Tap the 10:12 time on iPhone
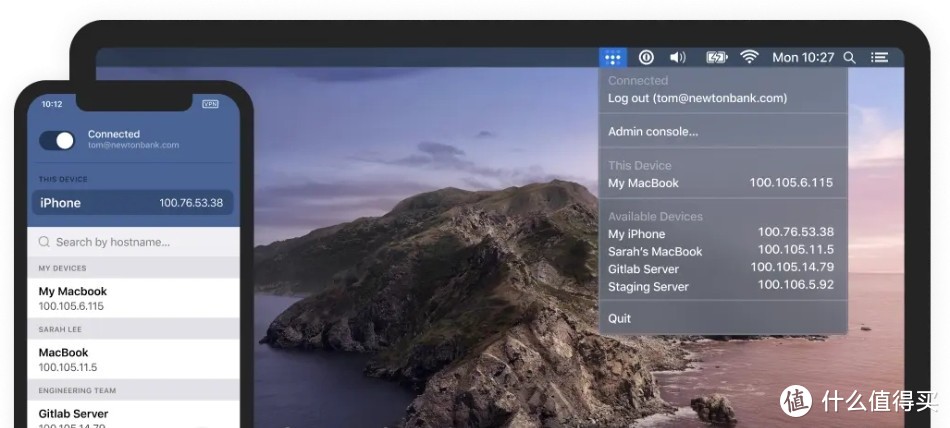Image resolution: width=950 pixels, height=428 pixels. click(51, 104)
